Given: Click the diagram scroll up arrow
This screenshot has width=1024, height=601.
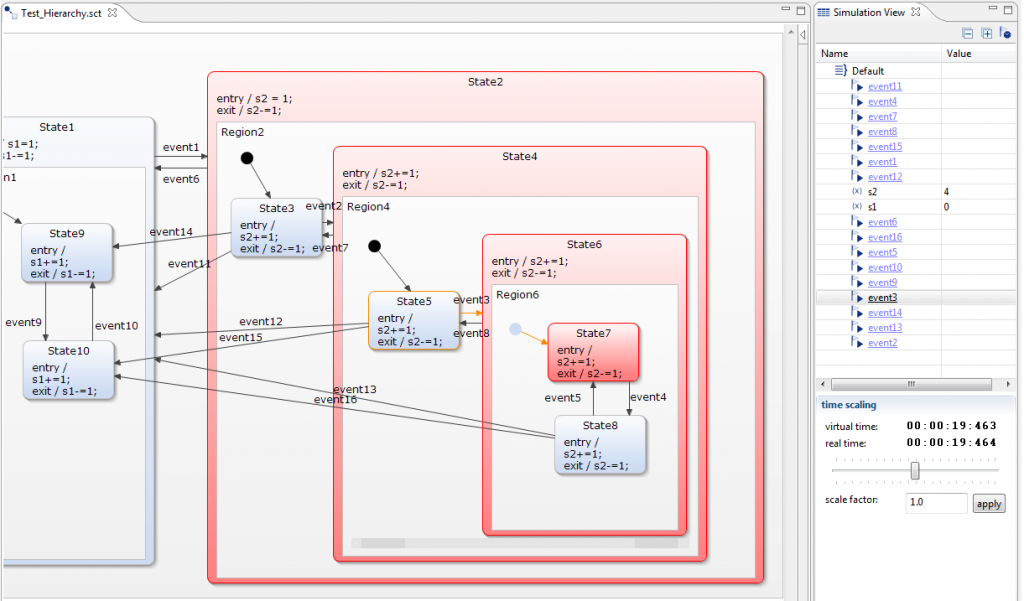Looking at the screenshot, I should pos(790,32).
